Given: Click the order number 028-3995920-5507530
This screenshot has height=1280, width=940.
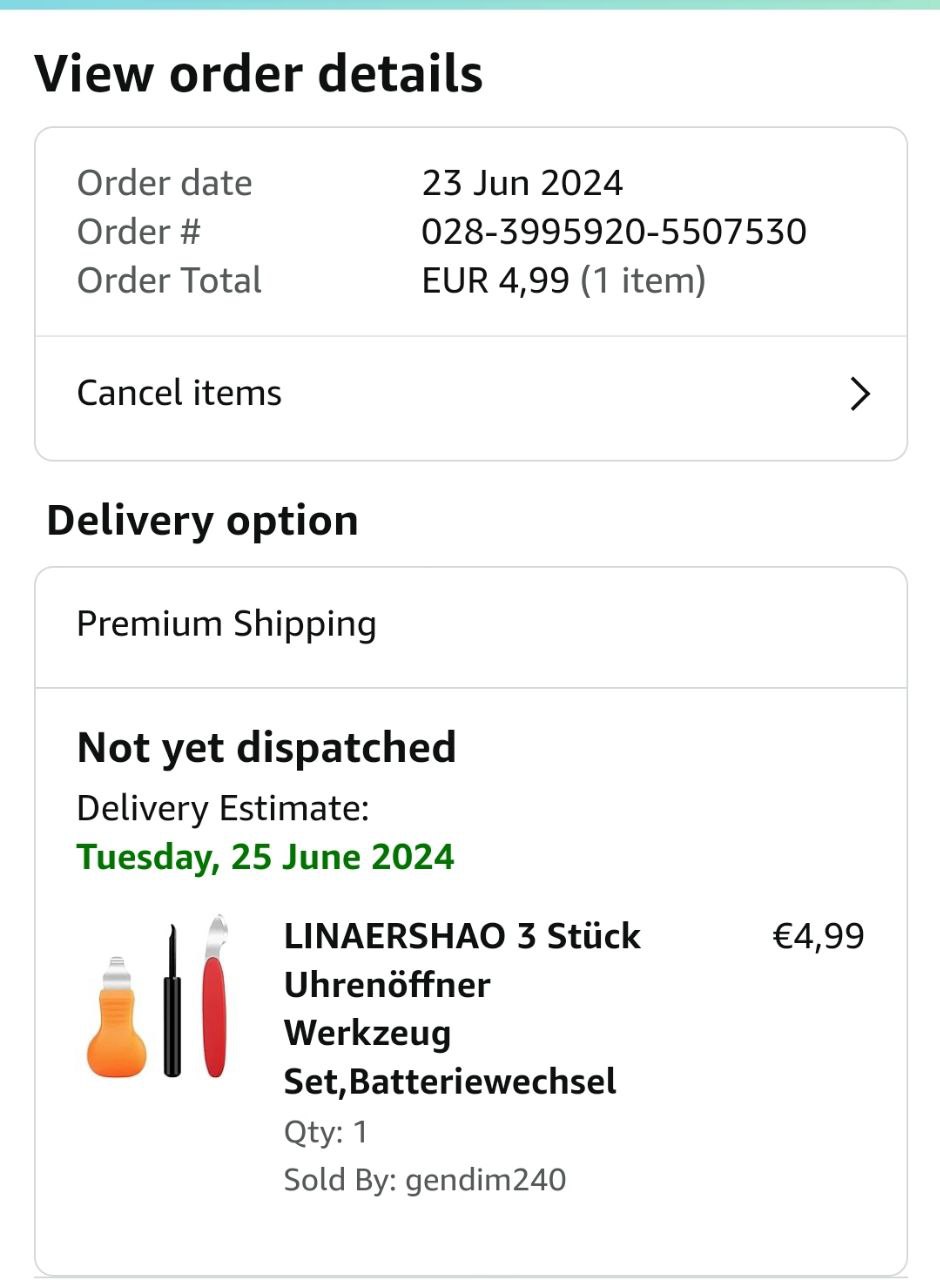Looking at the screenshot, I should [x=613, y=232].
